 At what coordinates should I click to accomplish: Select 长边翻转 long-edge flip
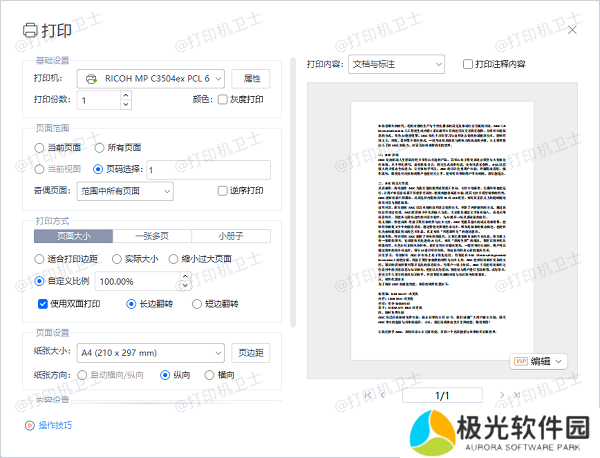click(131, 304)
